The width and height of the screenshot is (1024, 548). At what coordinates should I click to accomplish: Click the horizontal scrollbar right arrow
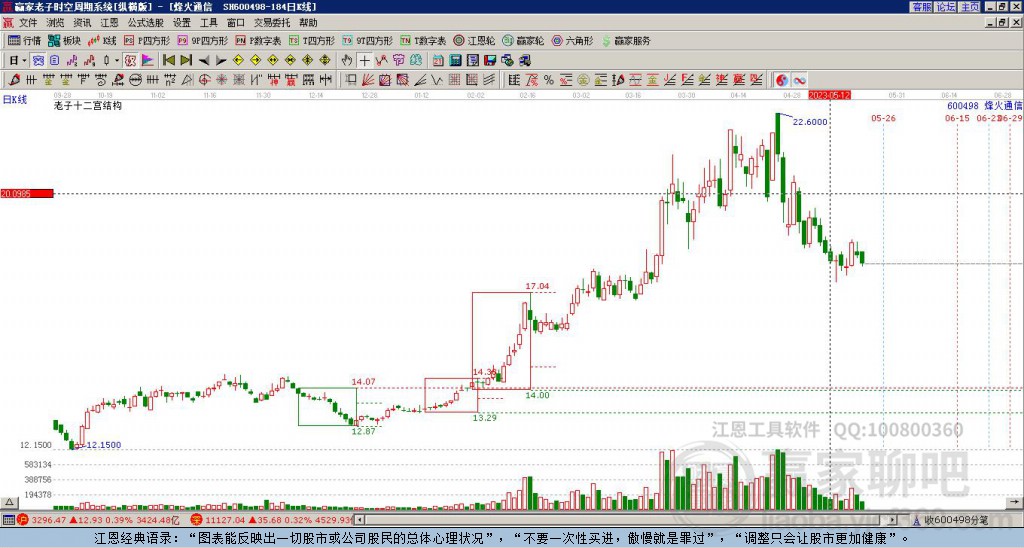point(892,520)
